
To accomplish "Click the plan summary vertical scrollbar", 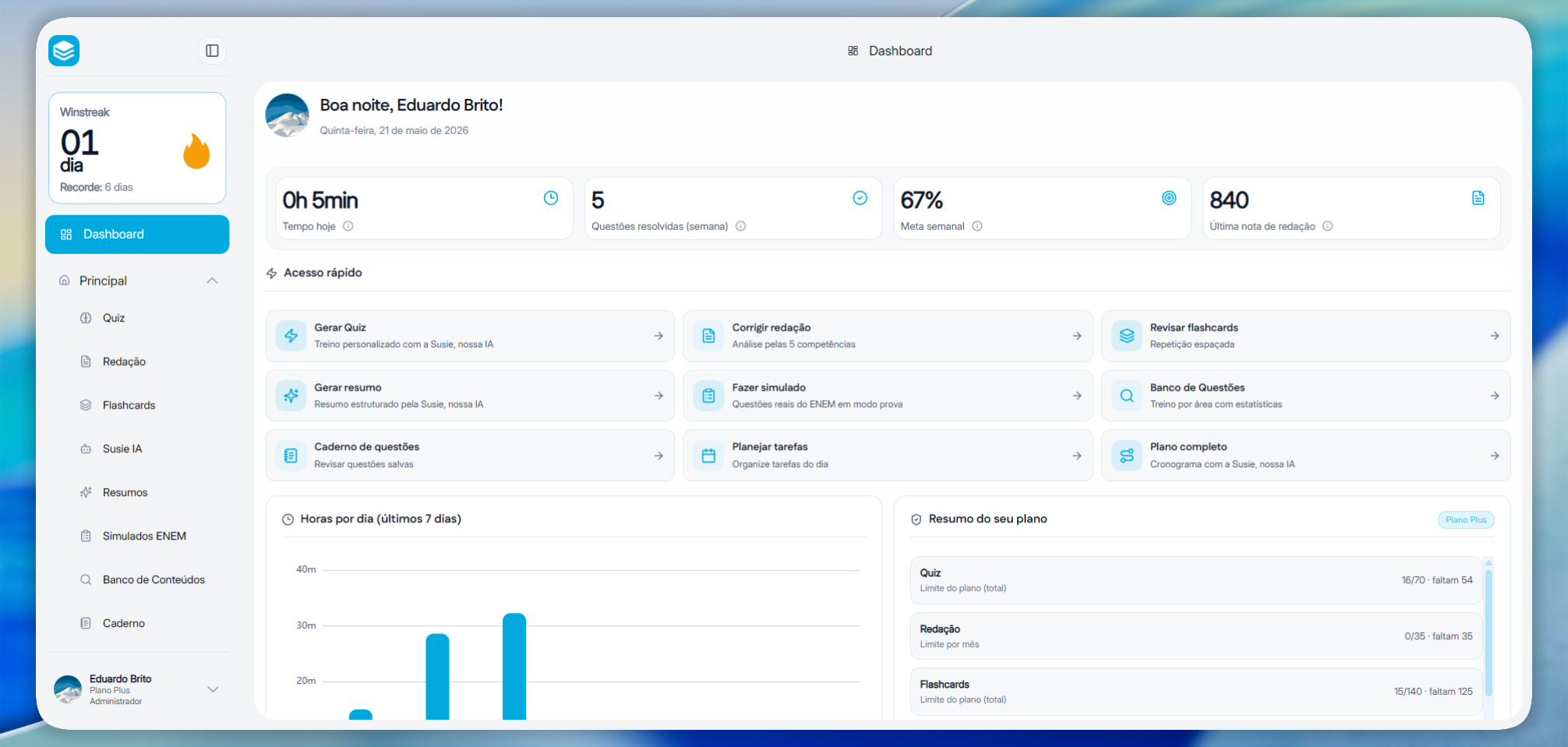I will pos(1489,633).
